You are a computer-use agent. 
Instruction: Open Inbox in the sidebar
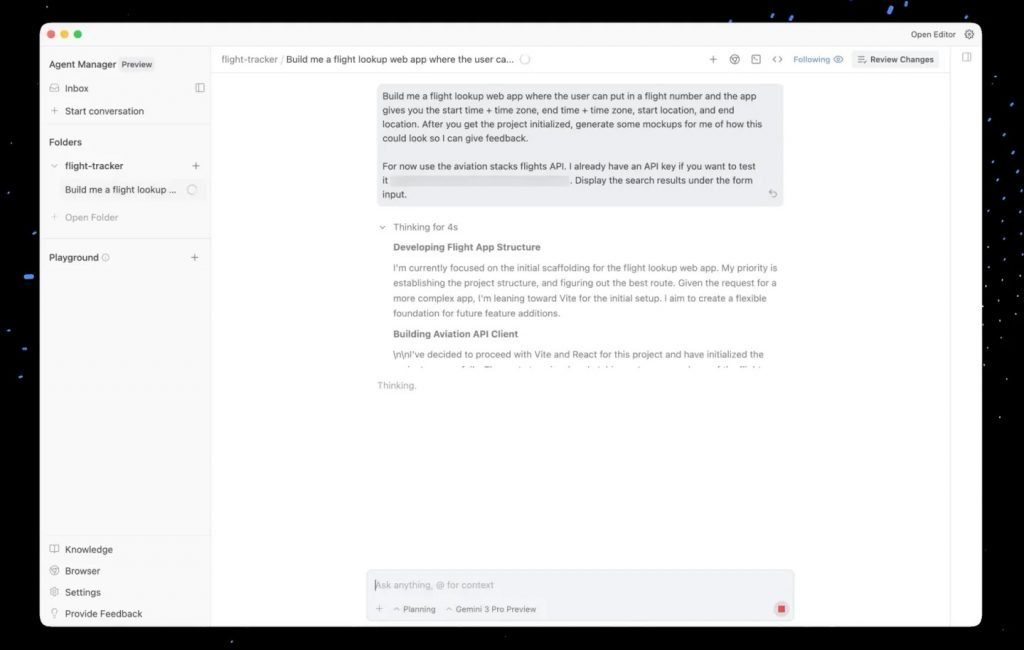76,88
